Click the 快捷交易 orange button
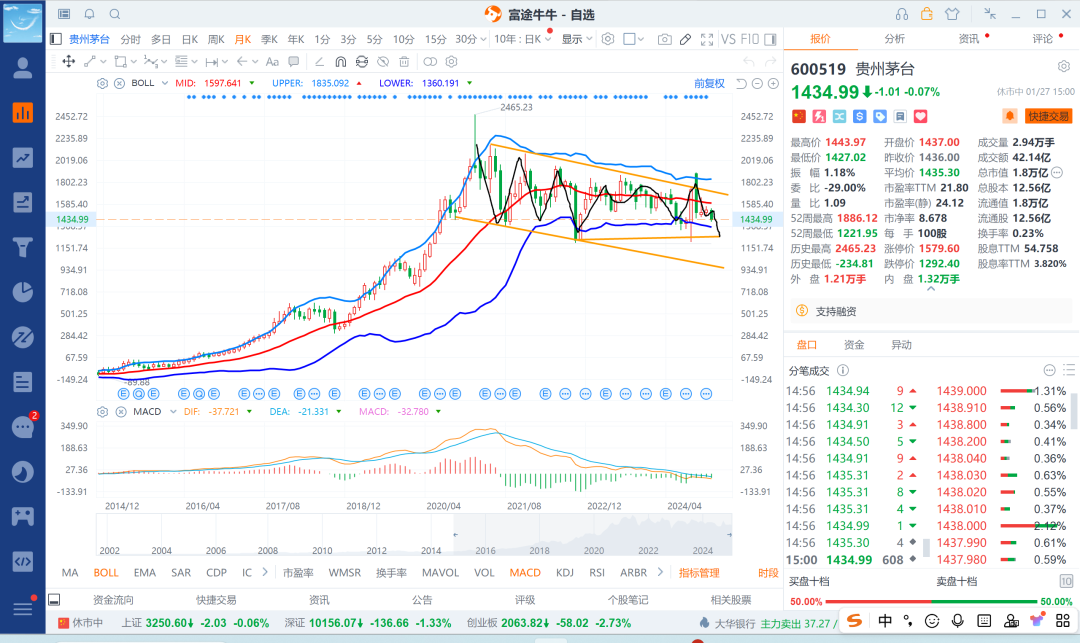Viewport: 1080px width, 643px height. tap(1048, 117)
